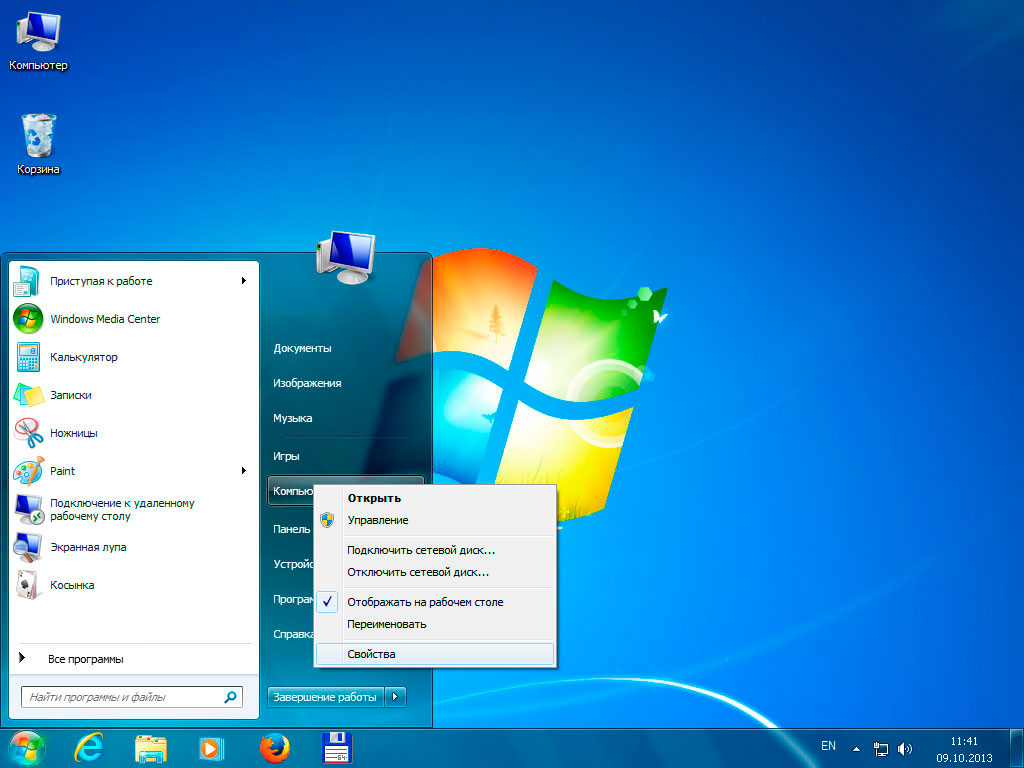This screenshot has height=768, width=1024.
Task: Open the shutdown options arrow button
Action: pos(396,697)
